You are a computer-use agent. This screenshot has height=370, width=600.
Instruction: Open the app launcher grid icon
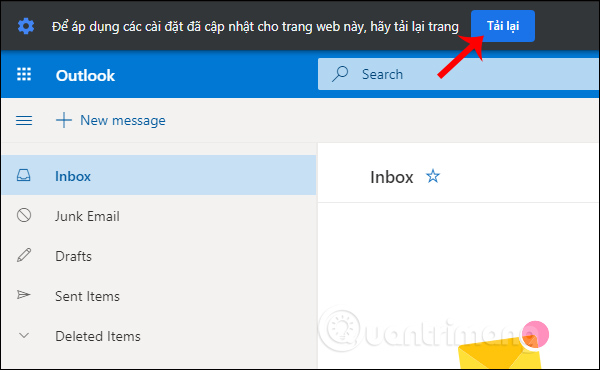[x=24, y=74]
